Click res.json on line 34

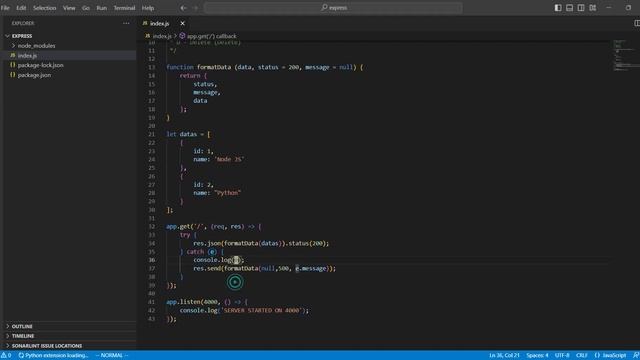[207, 244]
